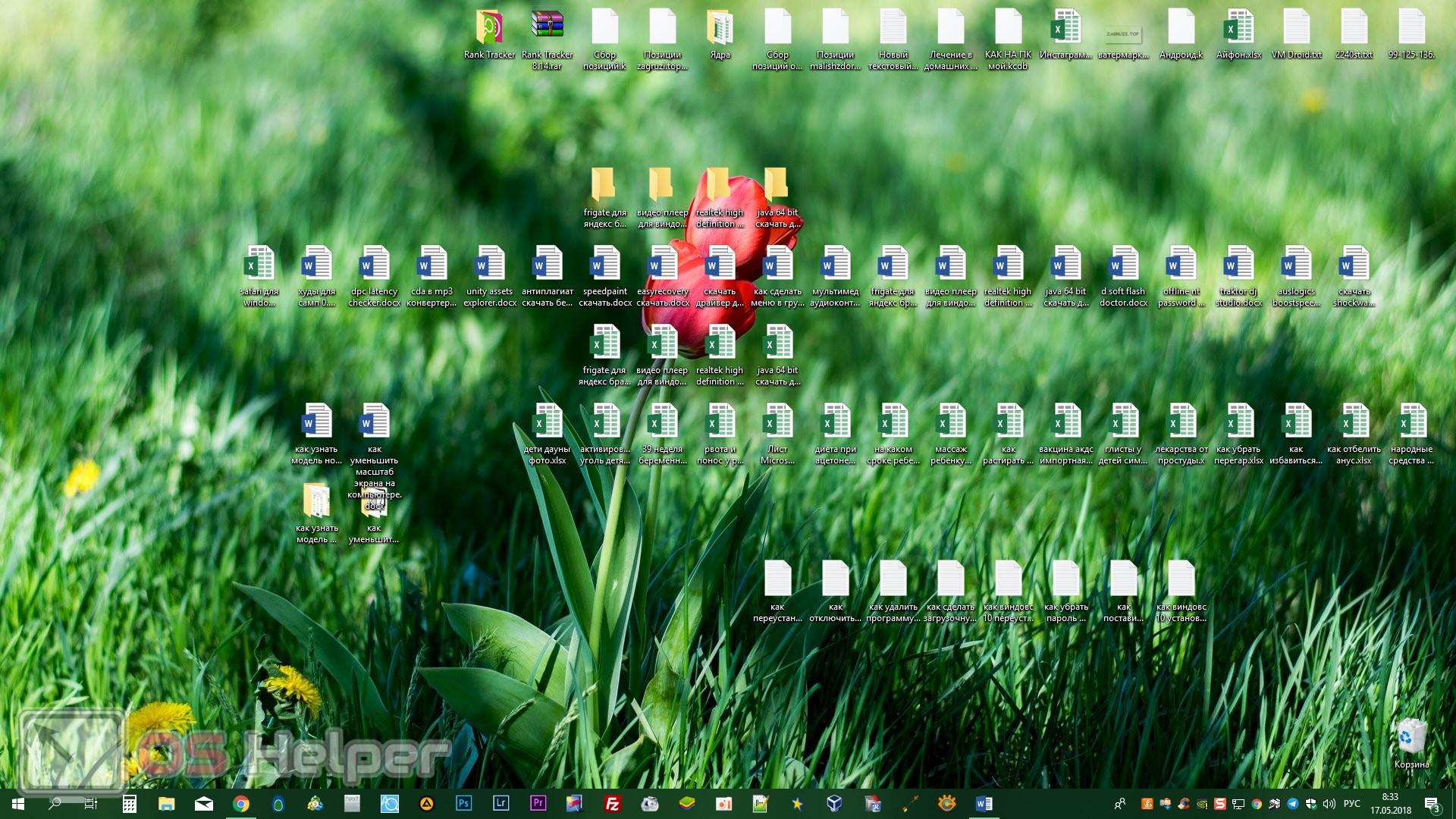
Task: Select the Rank Tracker desktop shortcut
Action: (x=489, y=30)
